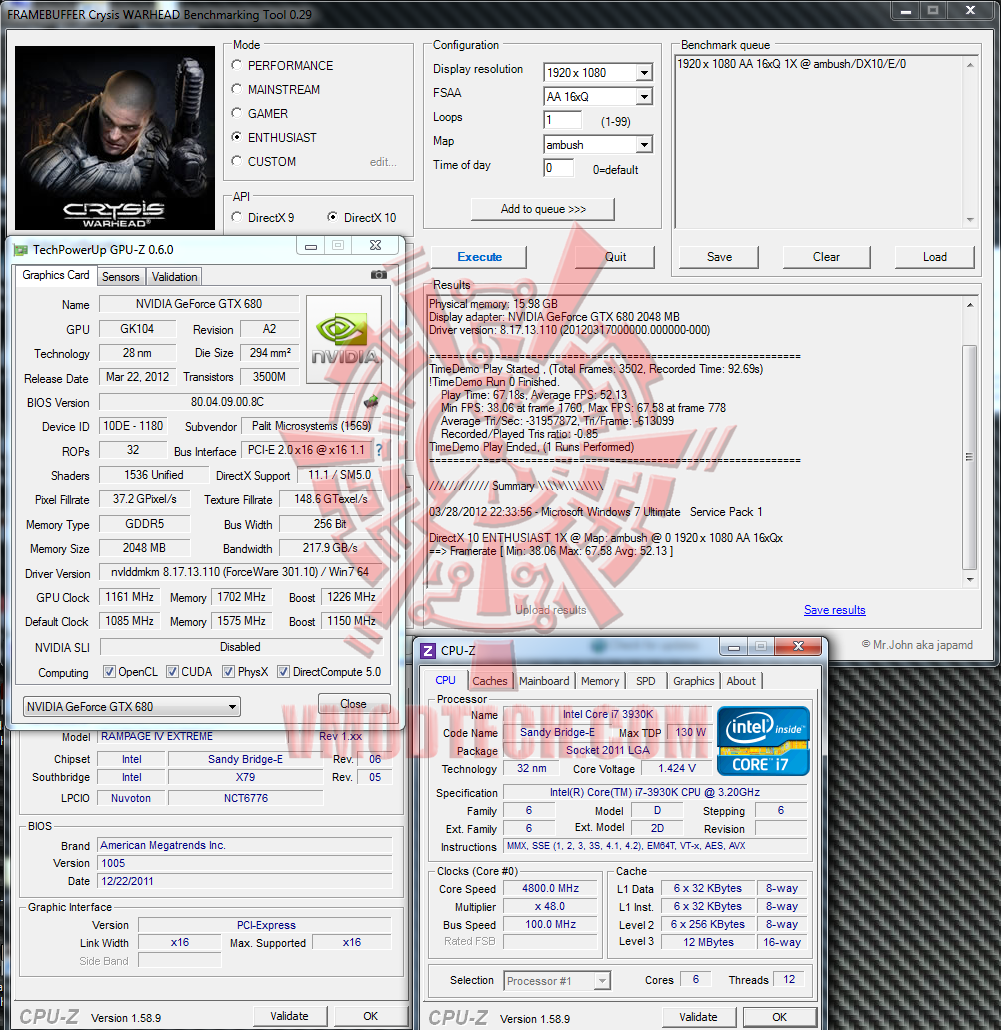Select the ENTHUSIAST mode radio button
Viewport: 1001px width, 1030px height.
tap(236, 137)
